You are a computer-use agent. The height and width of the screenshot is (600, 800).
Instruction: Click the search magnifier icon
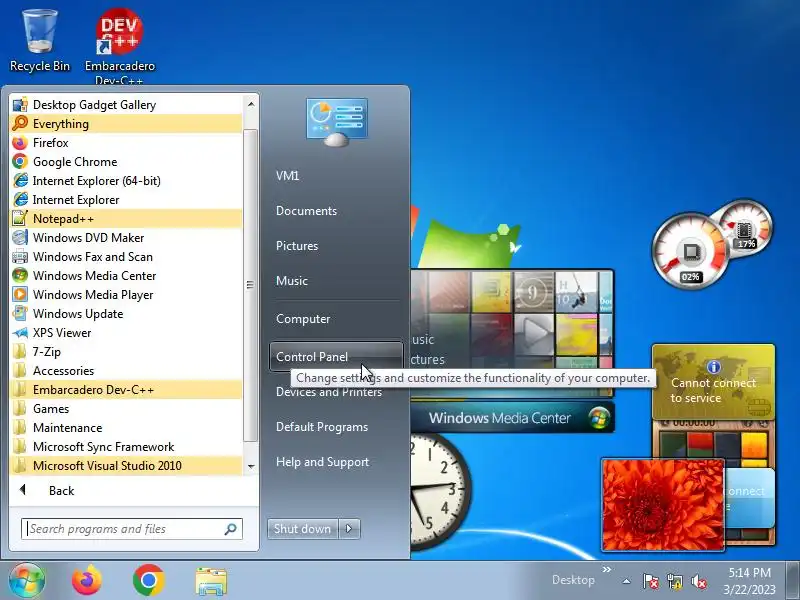231,529
